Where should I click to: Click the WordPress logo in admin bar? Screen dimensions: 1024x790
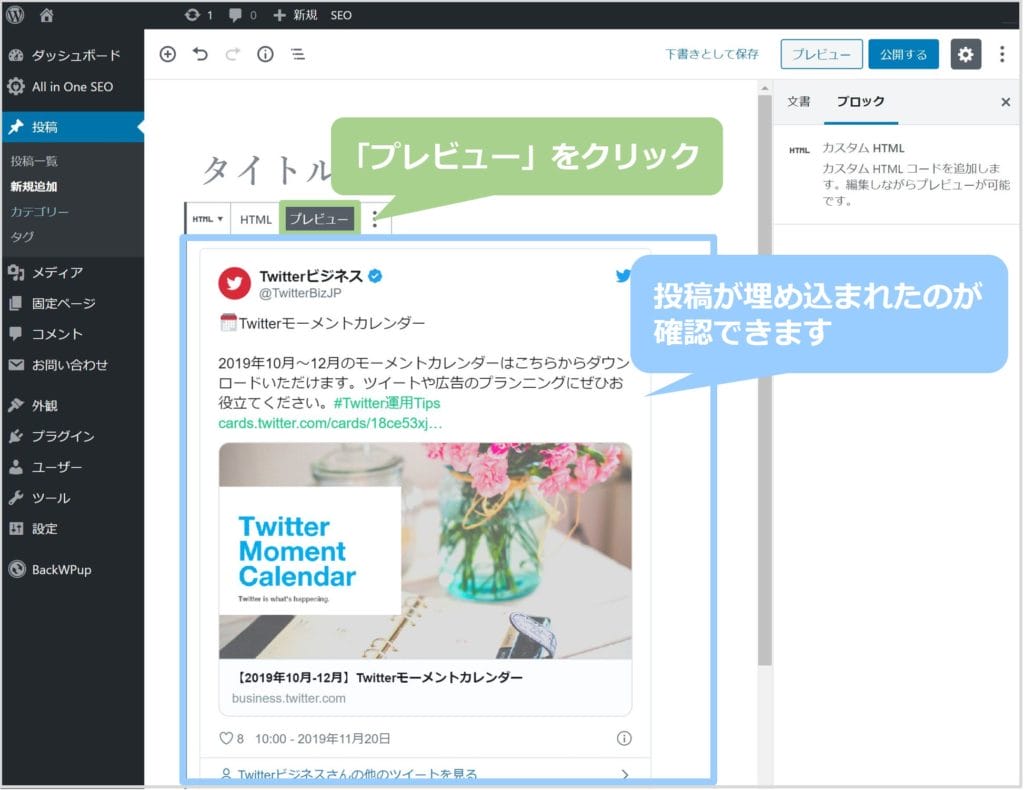coord(15,14)
